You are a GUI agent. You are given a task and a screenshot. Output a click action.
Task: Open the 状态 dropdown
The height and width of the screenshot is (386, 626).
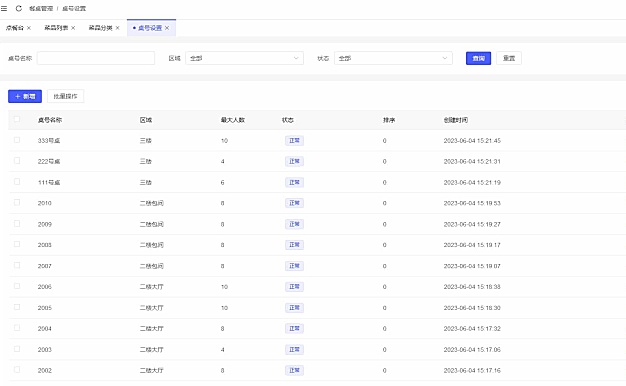tap(393, 58)
